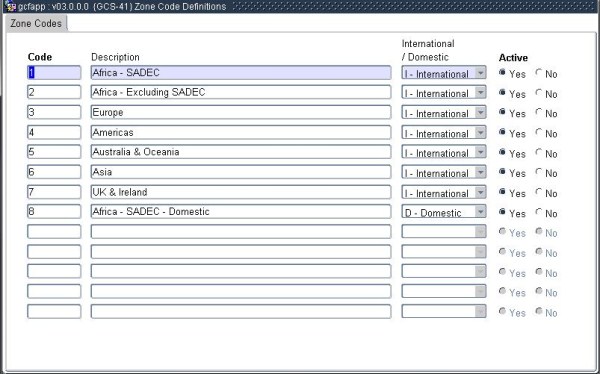Set Active to Yes for Australia & Oceania

tap(502, 152)
